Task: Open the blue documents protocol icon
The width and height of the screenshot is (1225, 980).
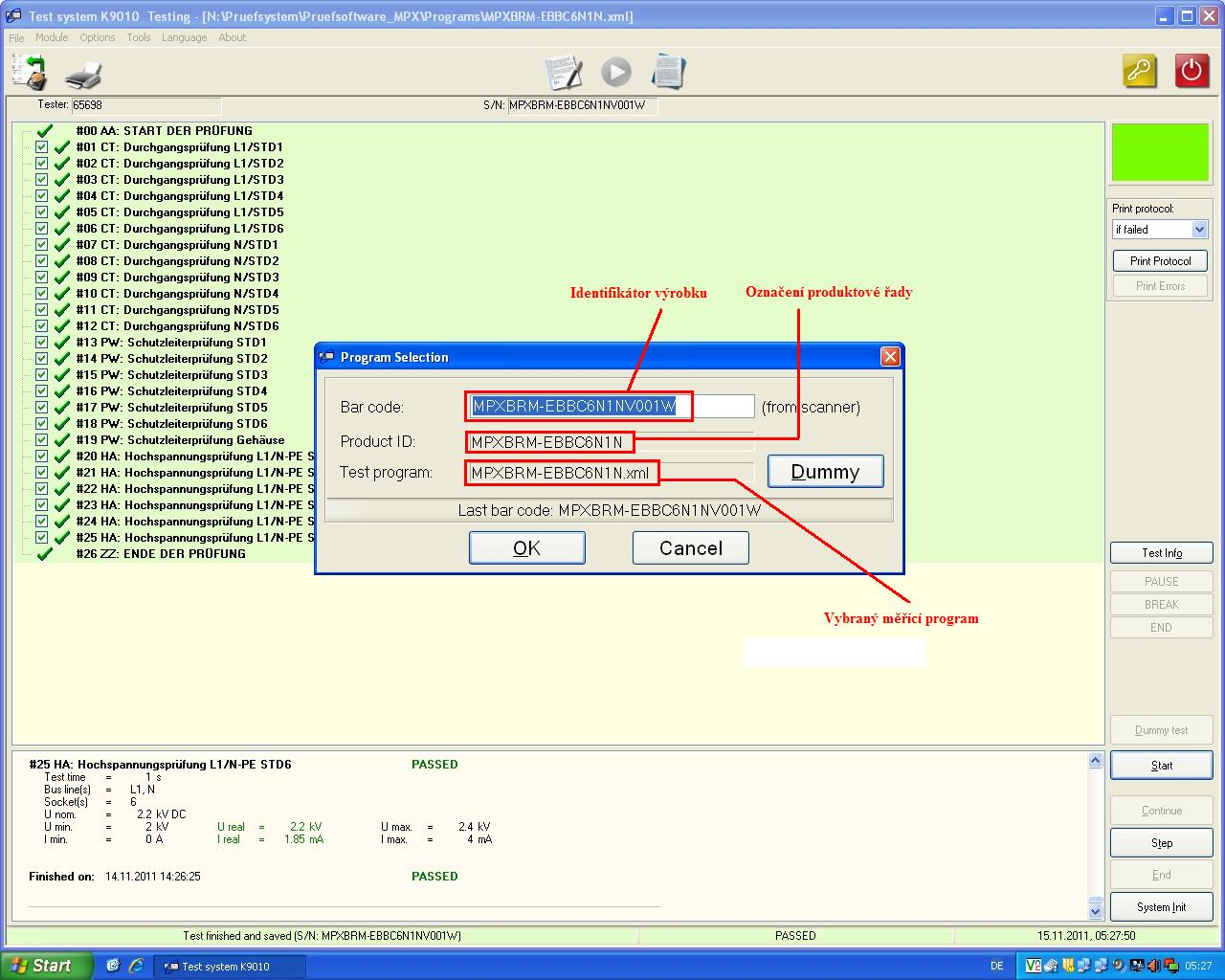Action: (x=668, y=72)
